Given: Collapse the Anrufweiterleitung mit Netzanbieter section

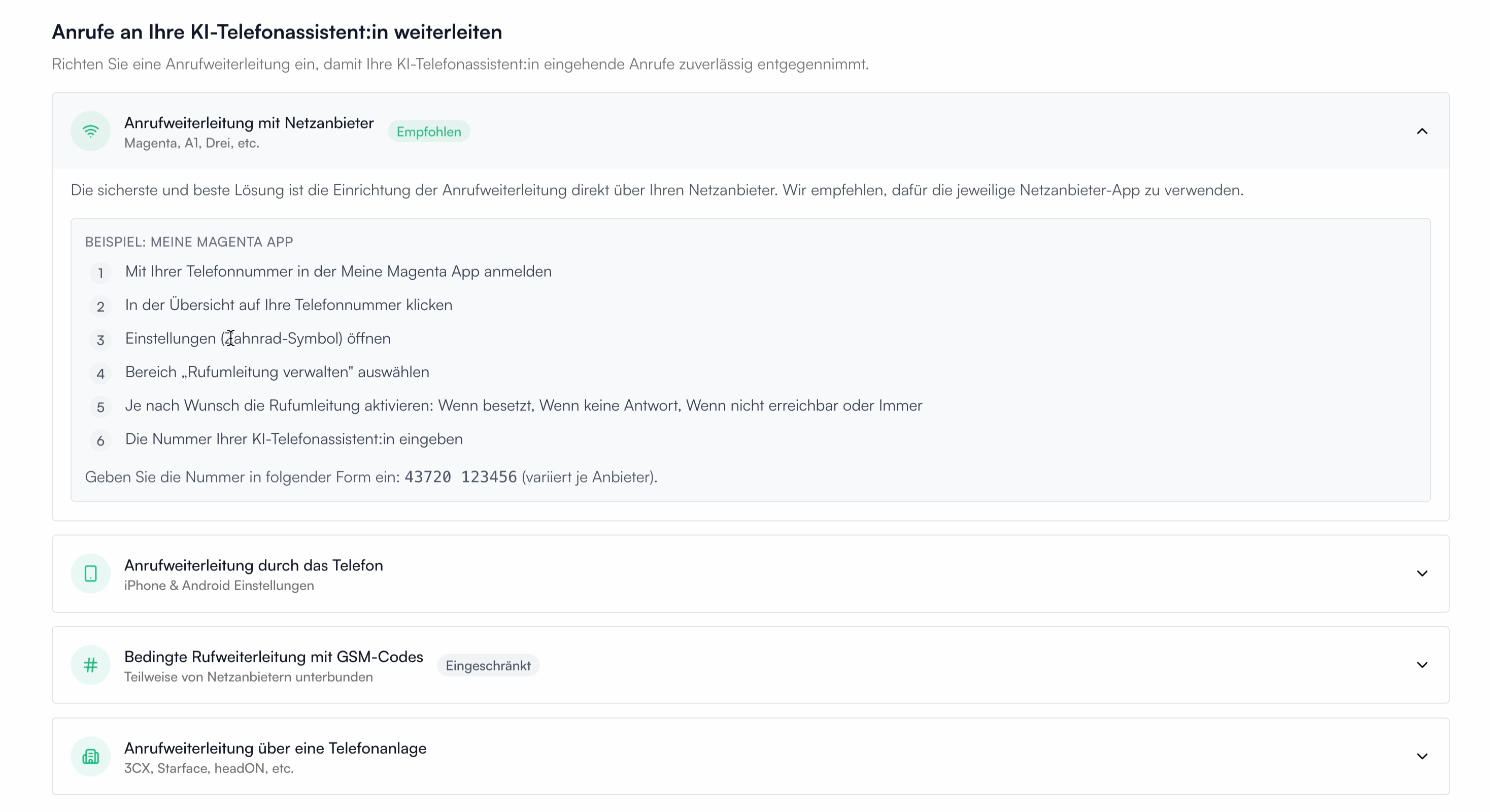Looking at the screenshot, I should tap(1422, 131).
